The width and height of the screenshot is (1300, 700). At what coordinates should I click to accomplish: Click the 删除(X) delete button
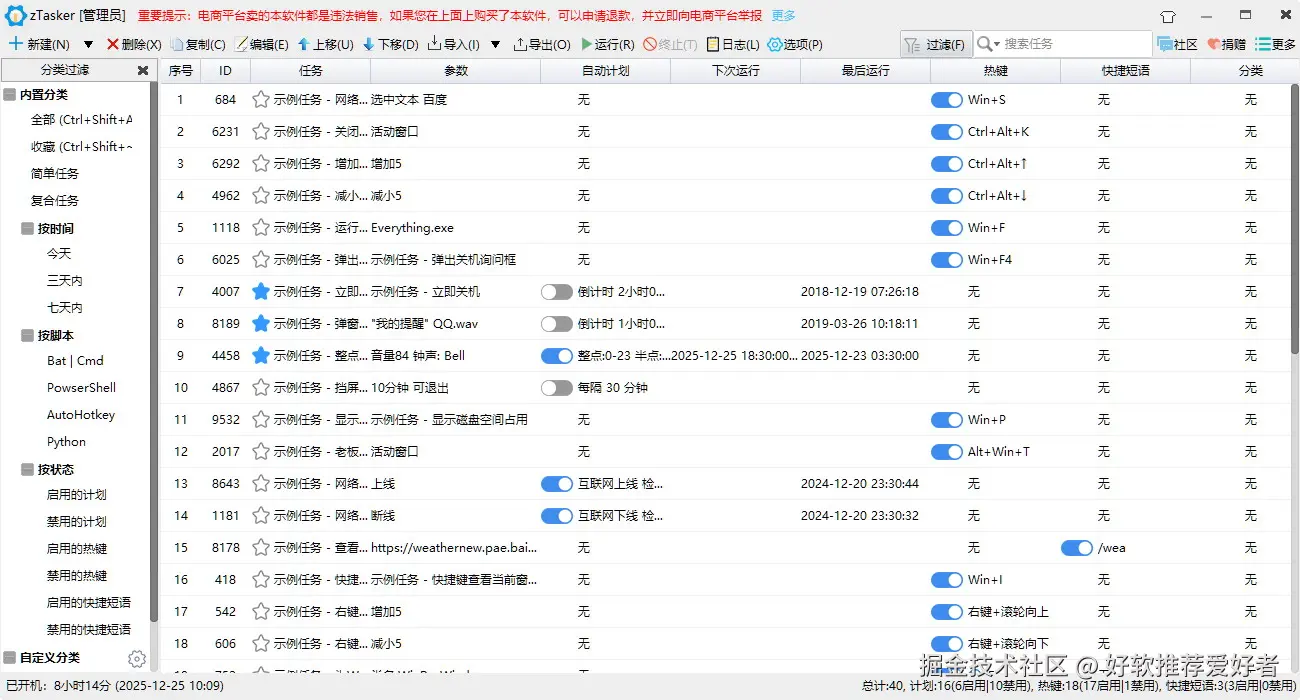(x=134, y=44)
